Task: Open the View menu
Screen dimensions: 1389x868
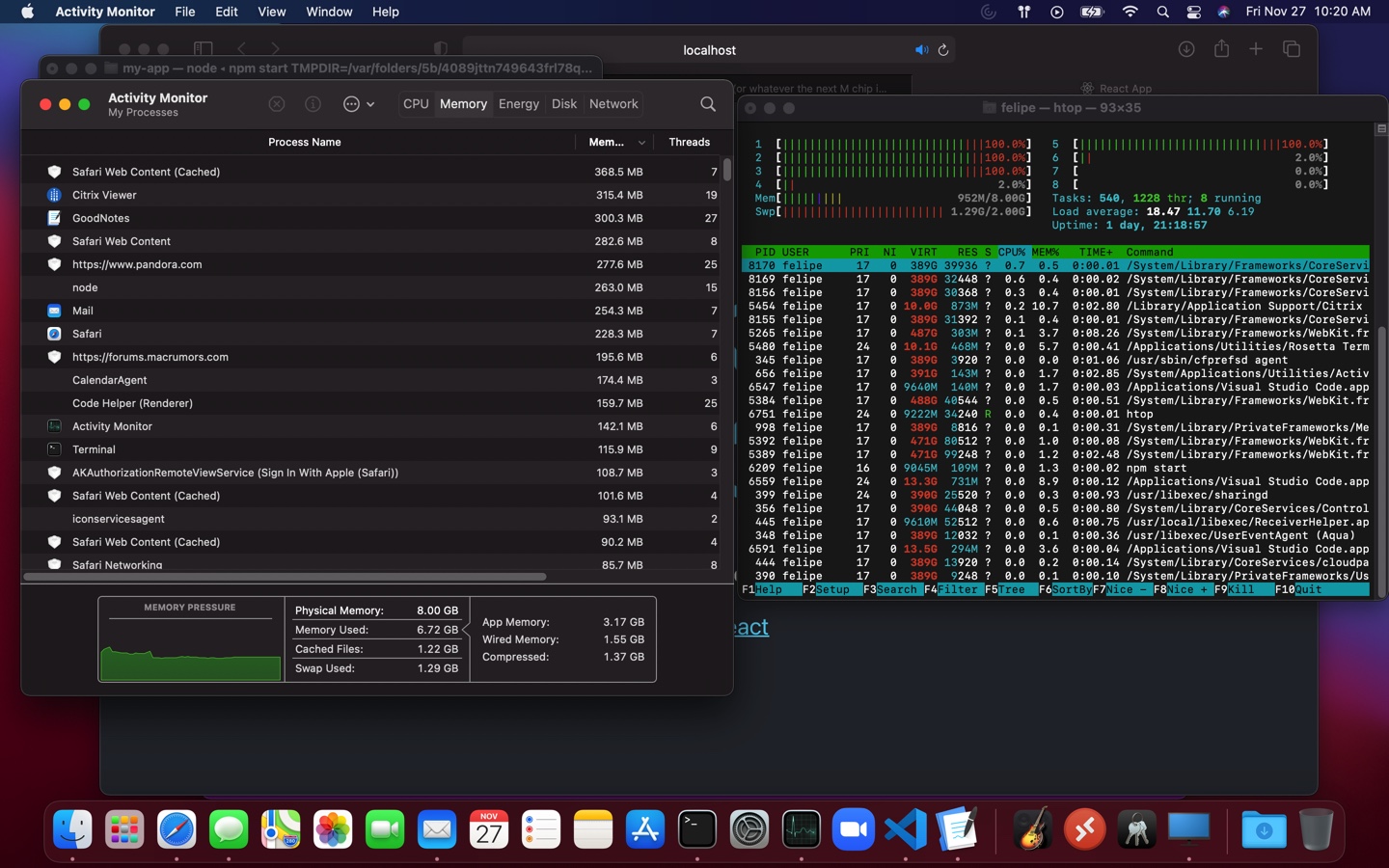Action: [x=272, y=12]
